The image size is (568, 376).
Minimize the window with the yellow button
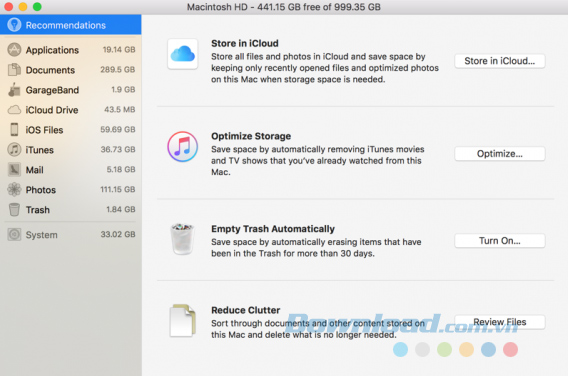tap(23, 7)
